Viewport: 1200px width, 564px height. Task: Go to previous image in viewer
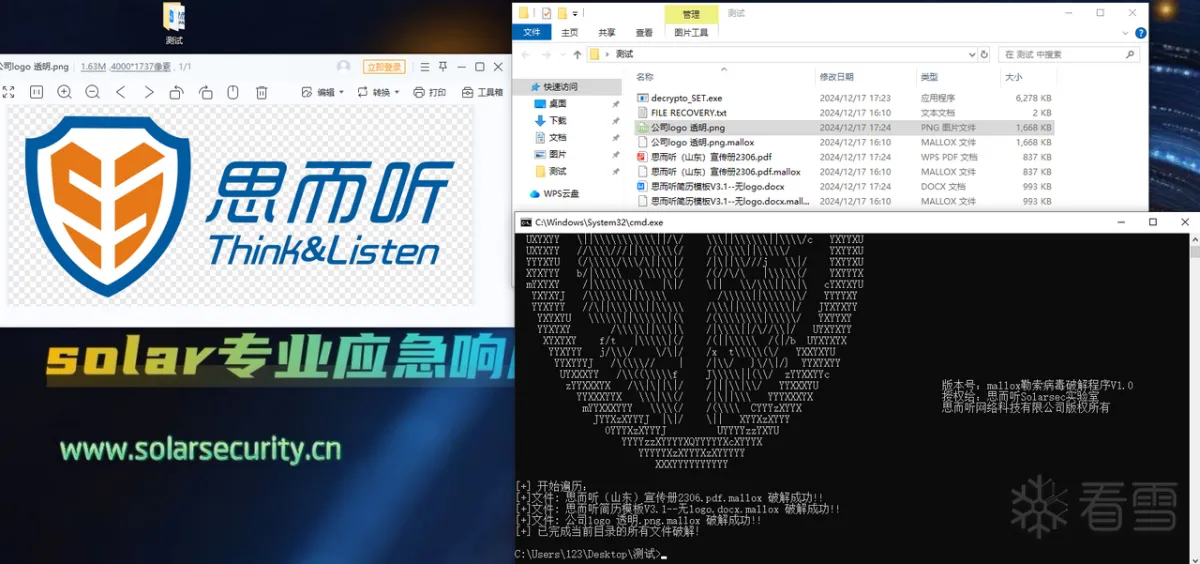(120, 92)
